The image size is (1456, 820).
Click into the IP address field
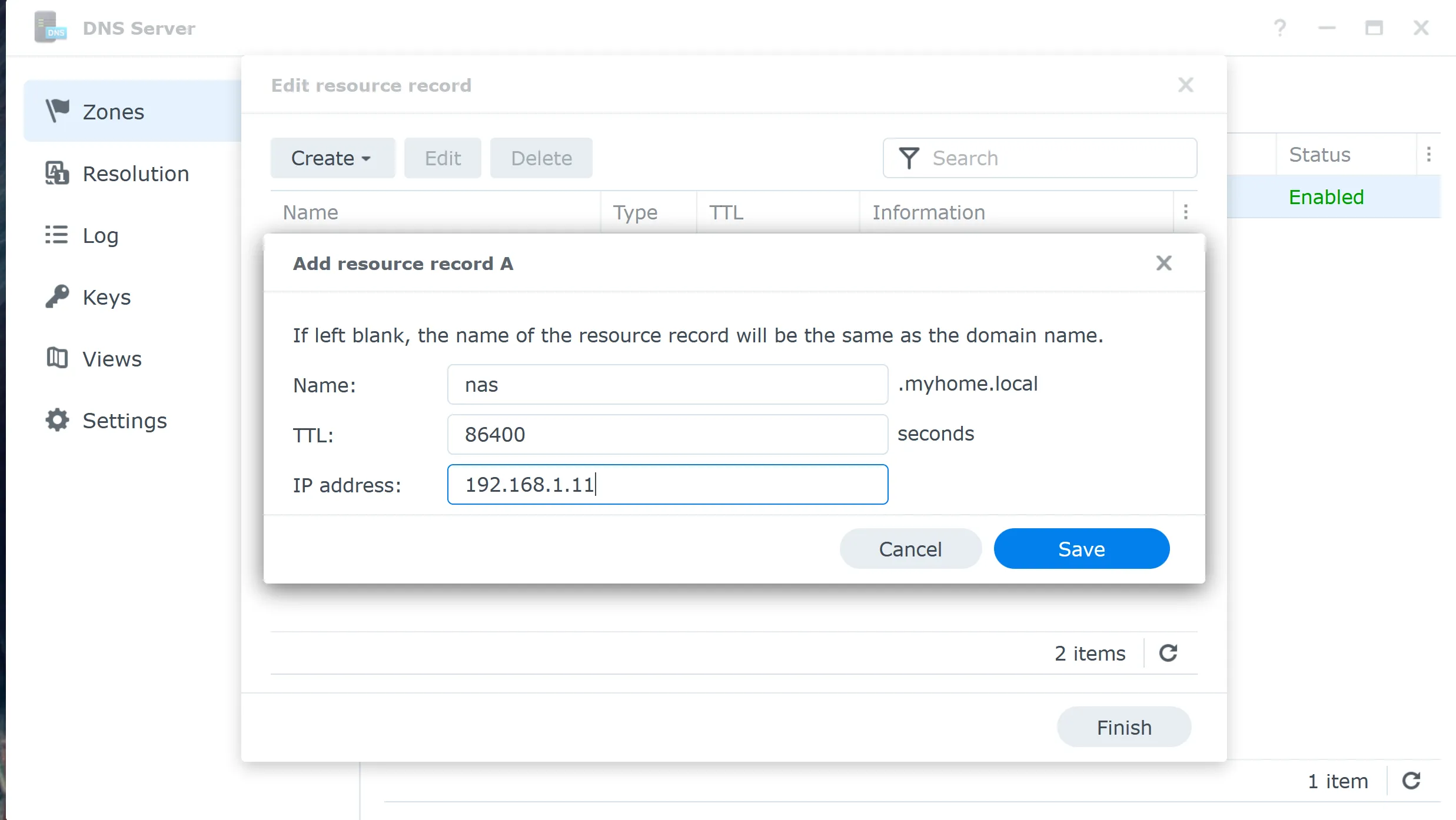(667, 484)
